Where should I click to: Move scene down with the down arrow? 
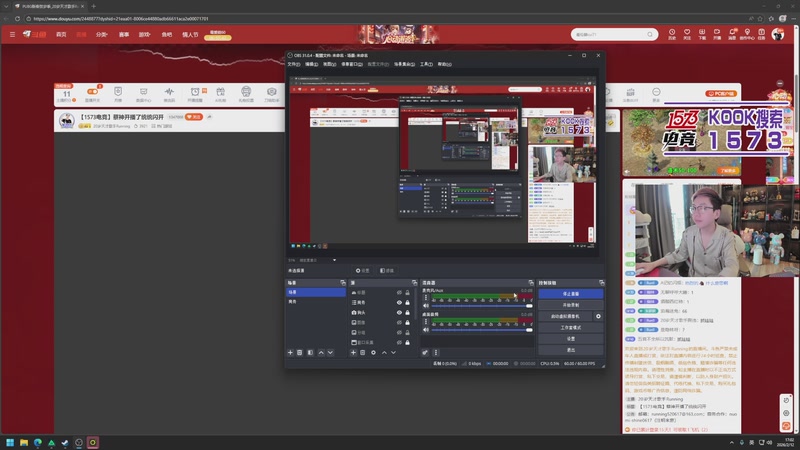coord(331,353)
